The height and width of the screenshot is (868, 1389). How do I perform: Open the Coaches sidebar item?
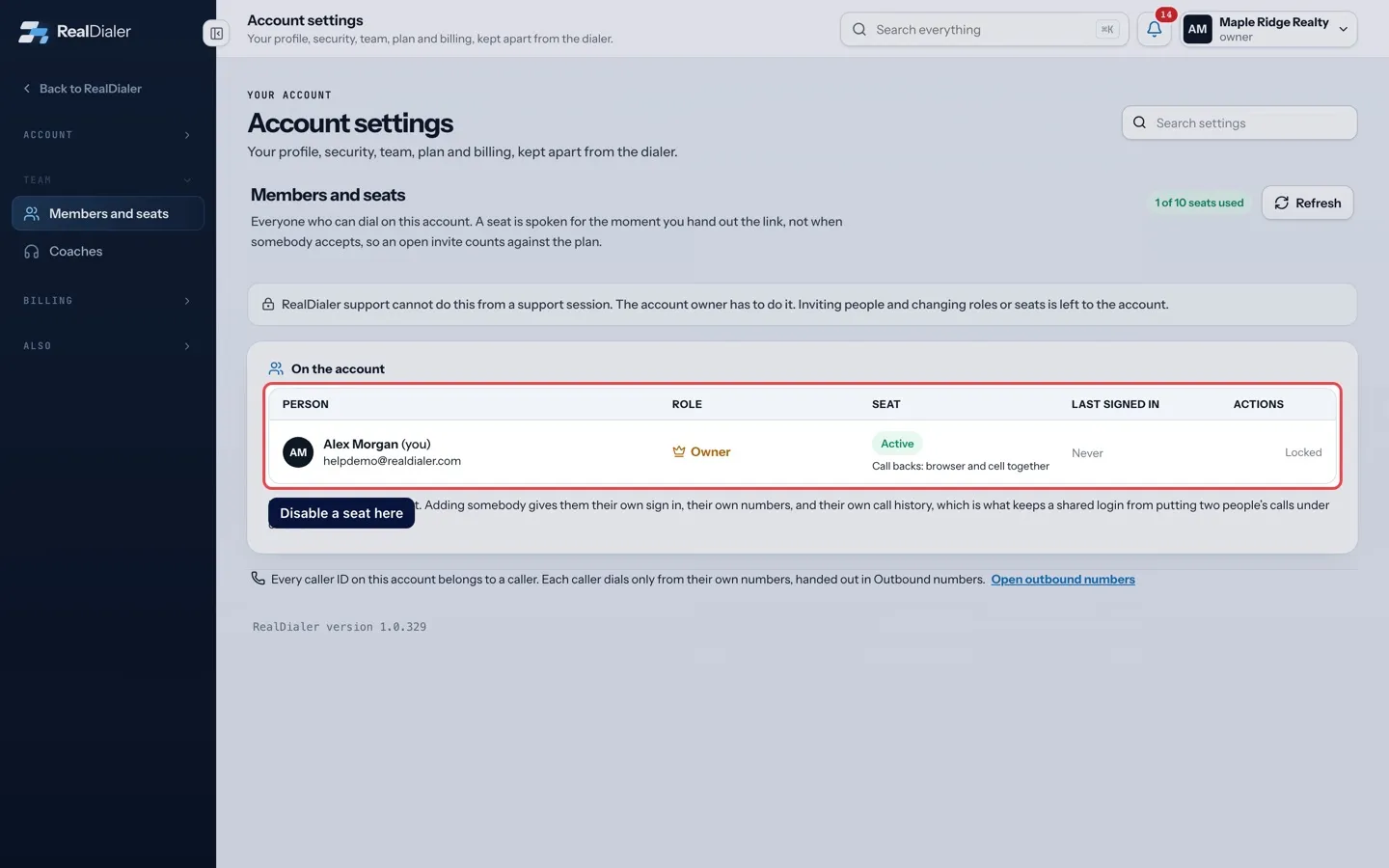(108, 252)
